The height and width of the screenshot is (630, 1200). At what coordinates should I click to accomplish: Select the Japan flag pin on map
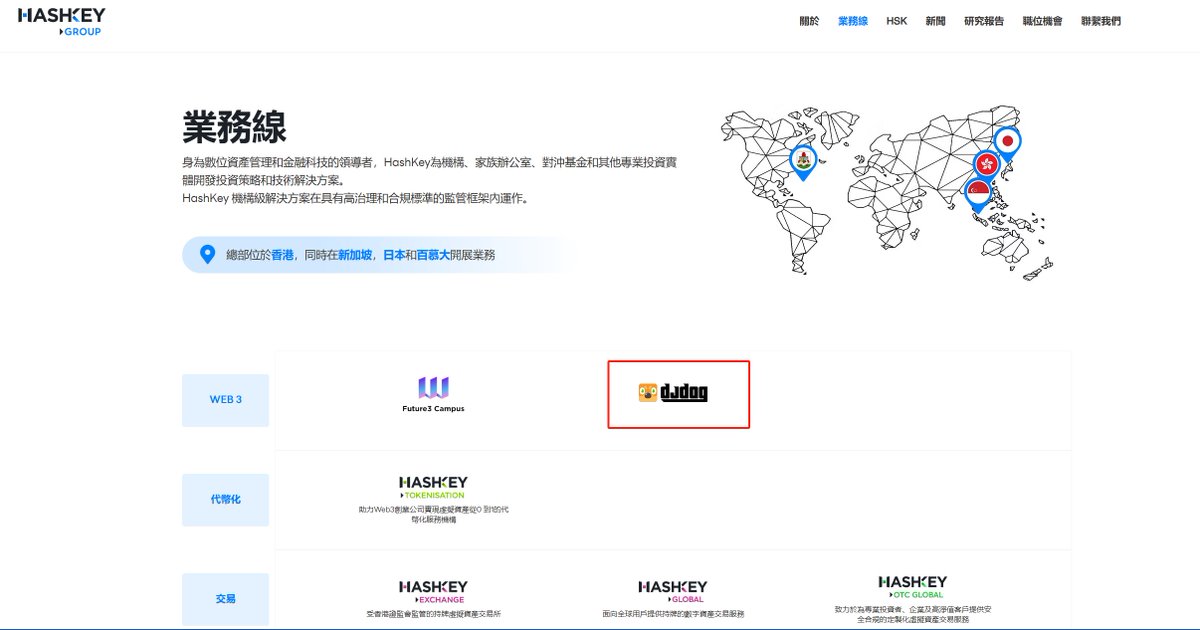click(x=1007, y=145)
